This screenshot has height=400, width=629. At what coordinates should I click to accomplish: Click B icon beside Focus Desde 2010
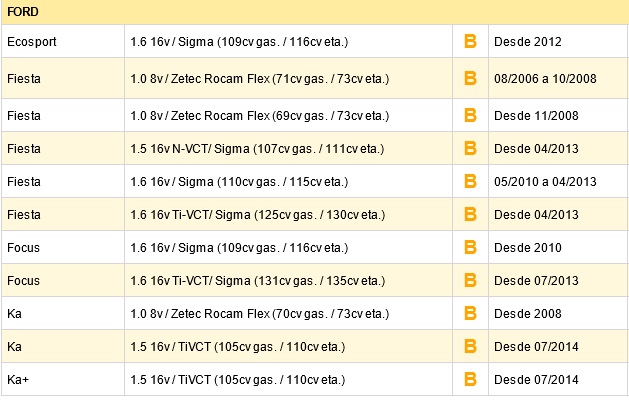(470, 248)
